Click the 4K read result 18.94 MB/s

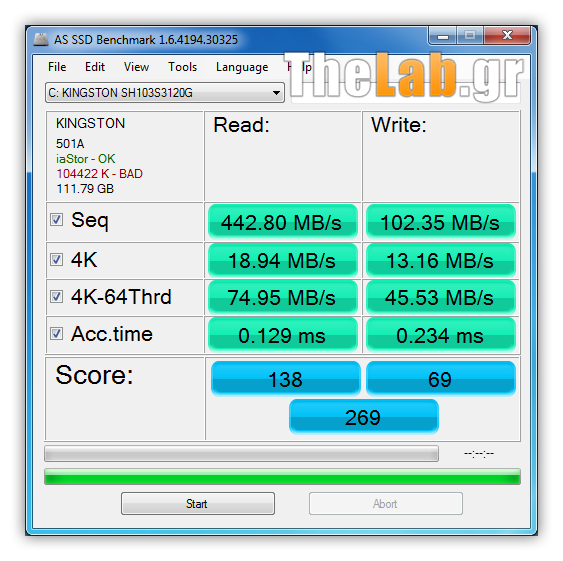click(283, 260)
